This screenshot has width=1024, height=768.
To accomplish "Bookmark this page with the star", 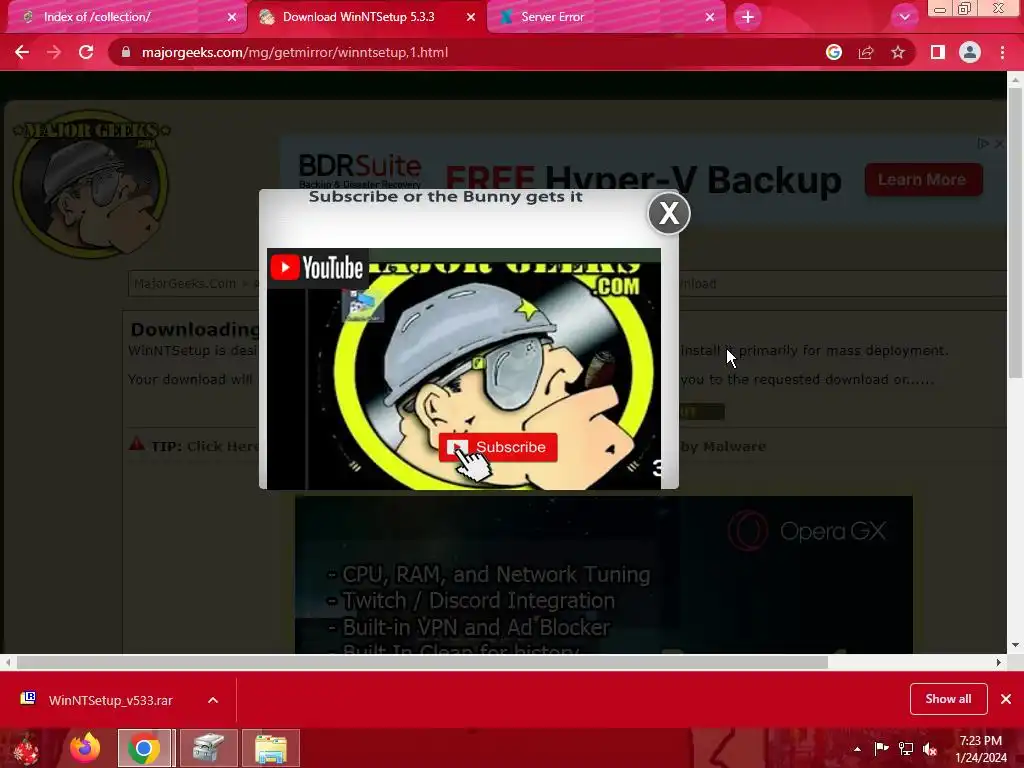I will pos(898,52).
